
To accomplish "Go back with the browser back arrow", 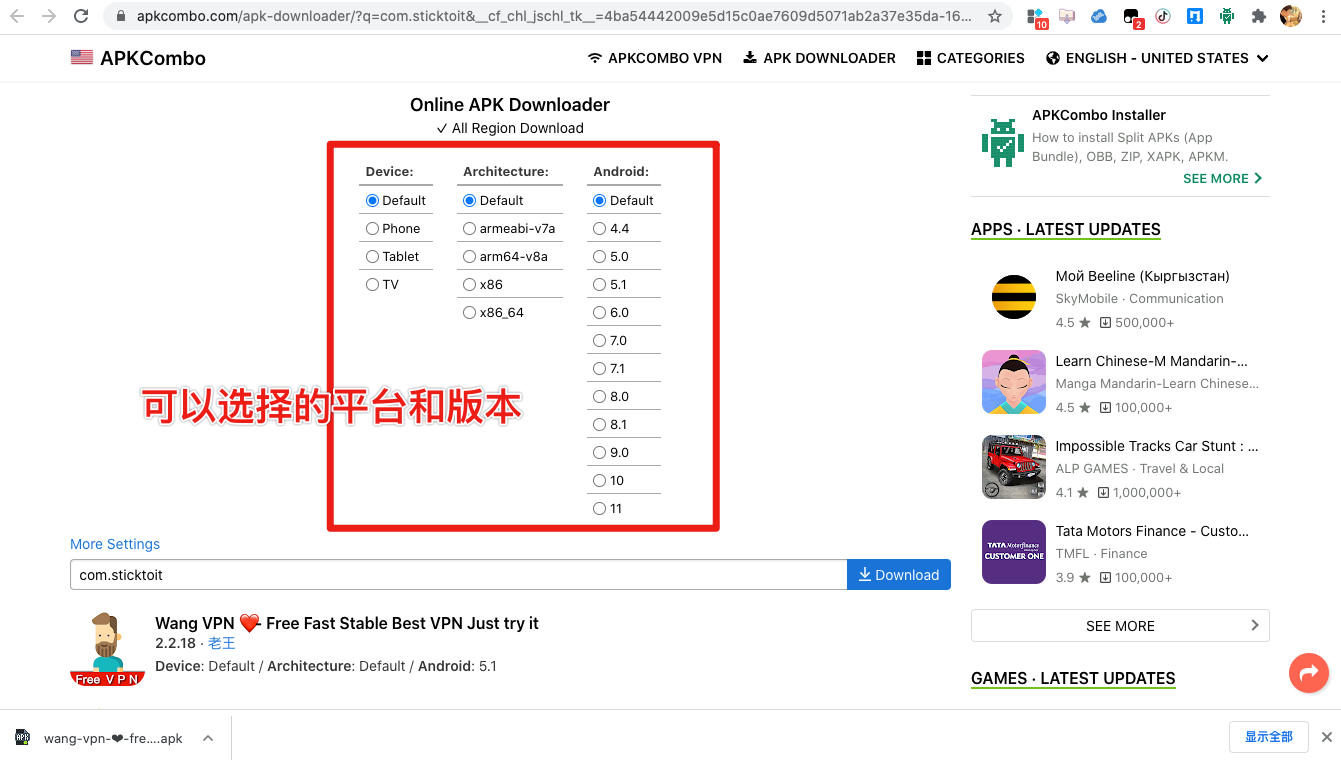I will pos(17,16).
